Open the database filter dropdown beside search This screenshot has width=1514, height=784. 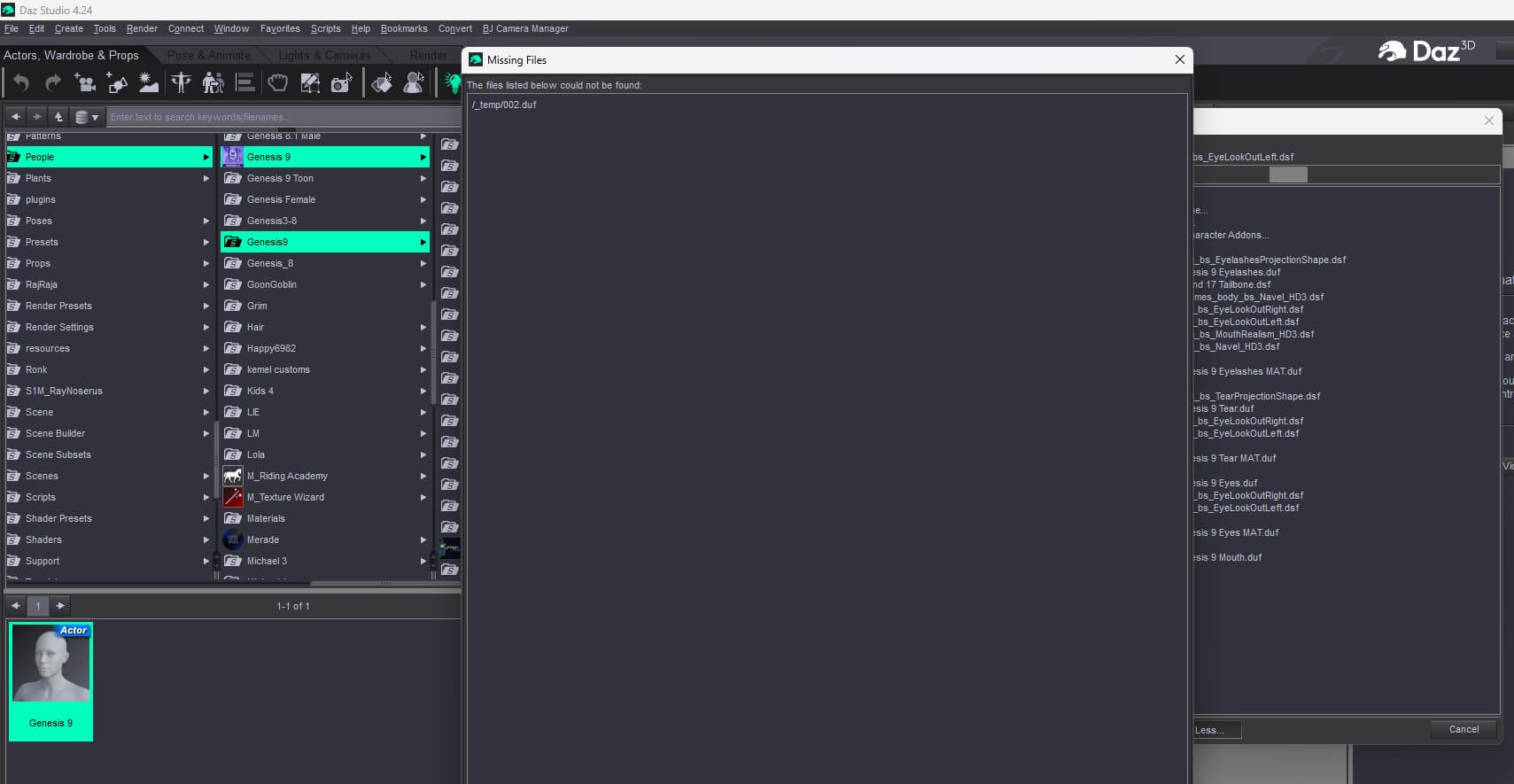[x=86, y=117]
